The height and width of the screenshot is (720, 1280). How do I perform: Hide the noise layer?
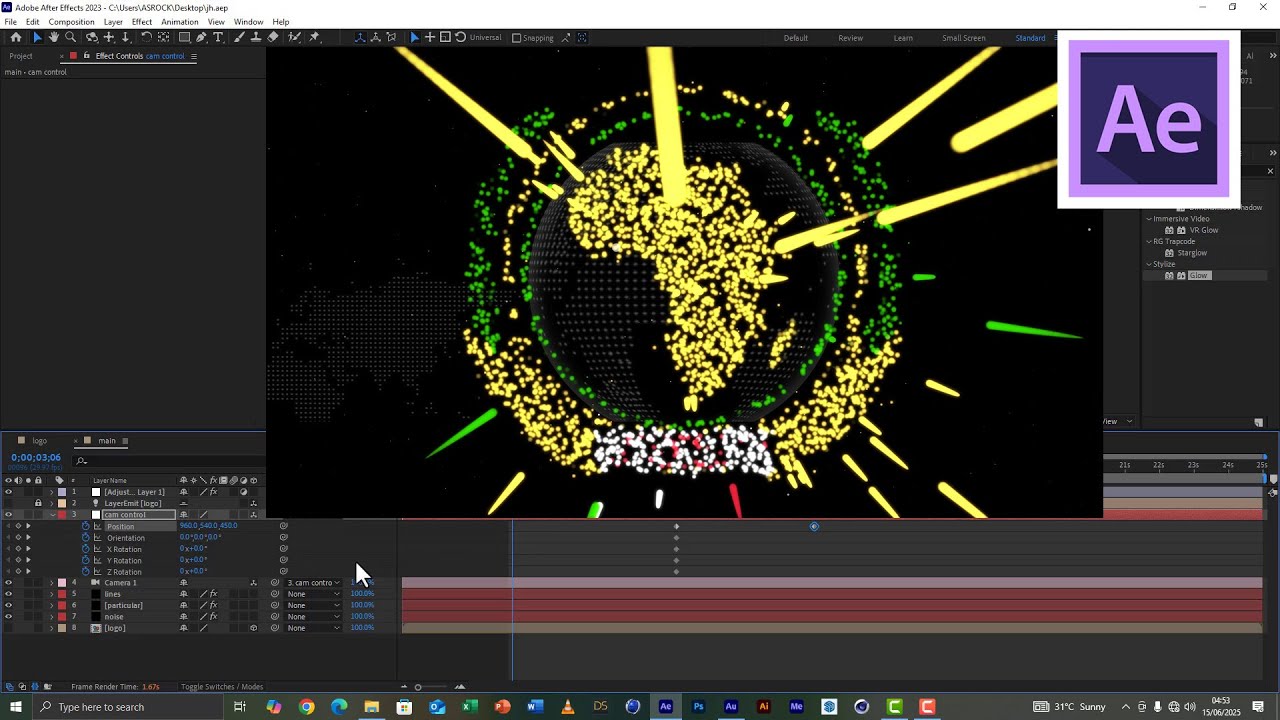click(9, 616)
